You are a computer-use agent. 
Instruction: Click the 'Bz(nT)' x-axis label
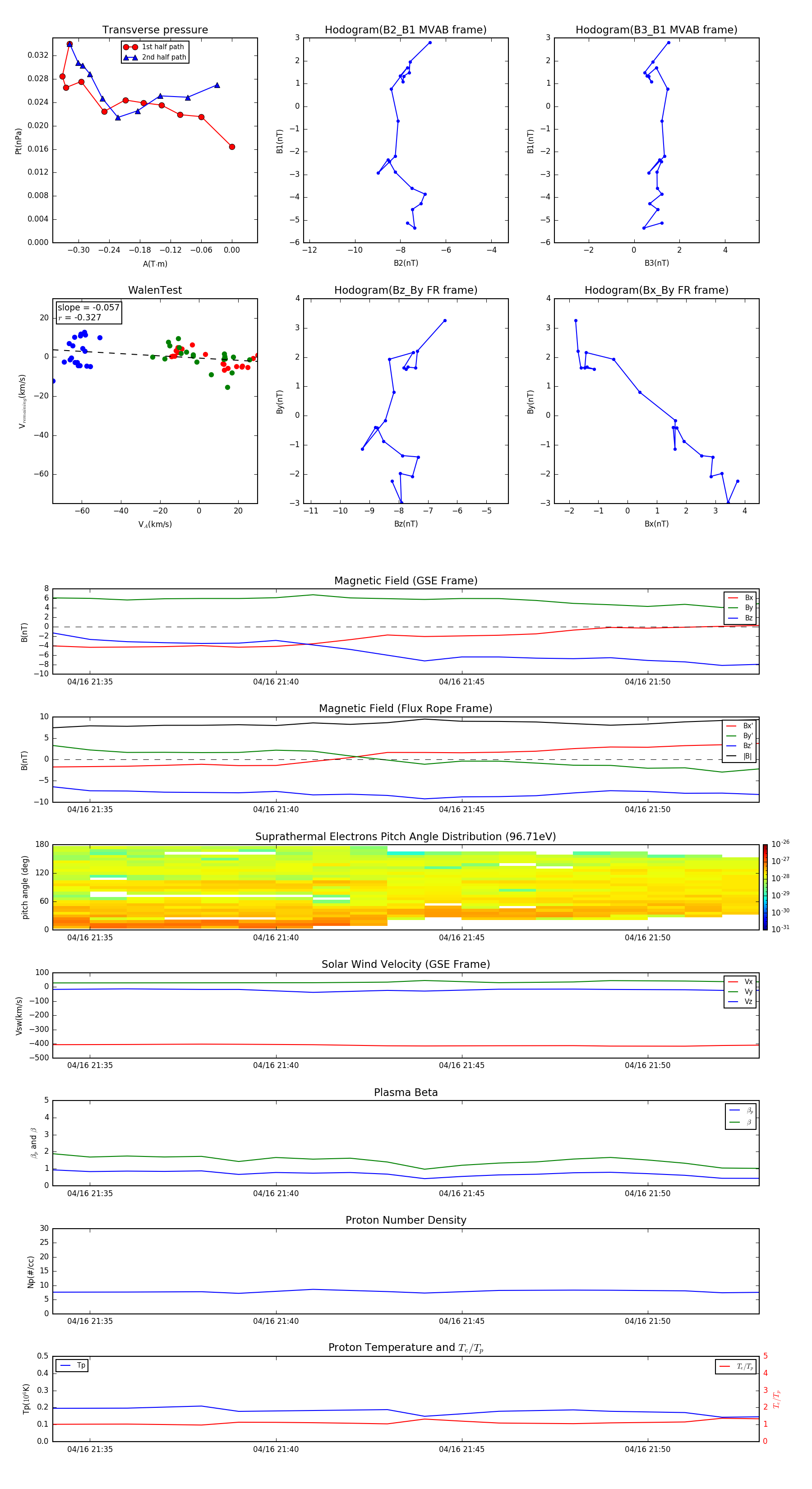click(x=406, y=524)
